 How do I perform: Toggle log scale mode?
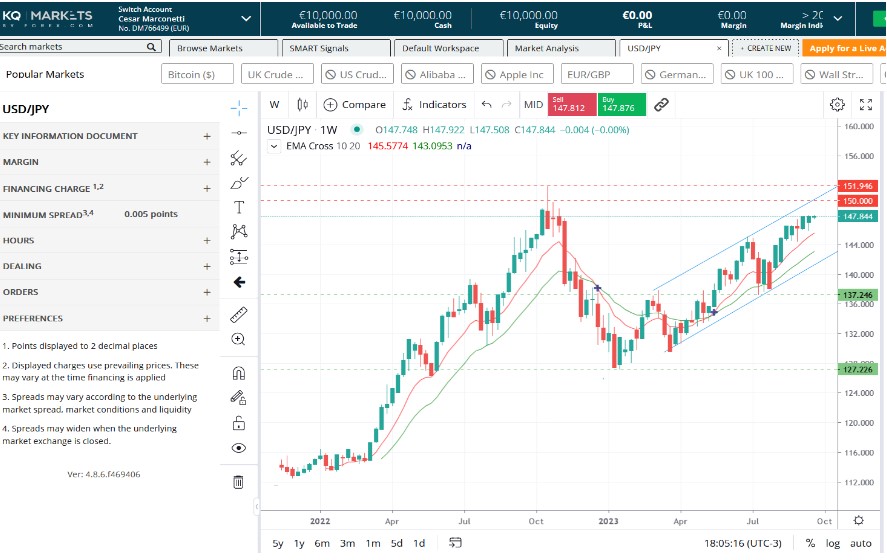833,544
